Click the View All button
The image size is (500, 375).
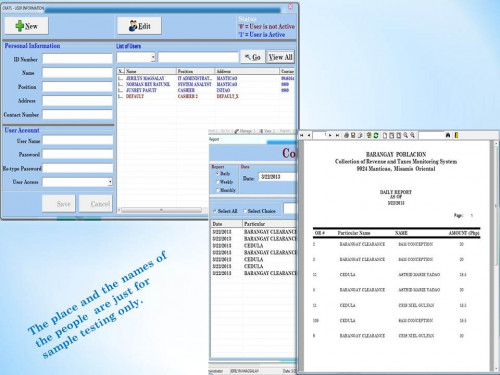[x=281, y=57]
